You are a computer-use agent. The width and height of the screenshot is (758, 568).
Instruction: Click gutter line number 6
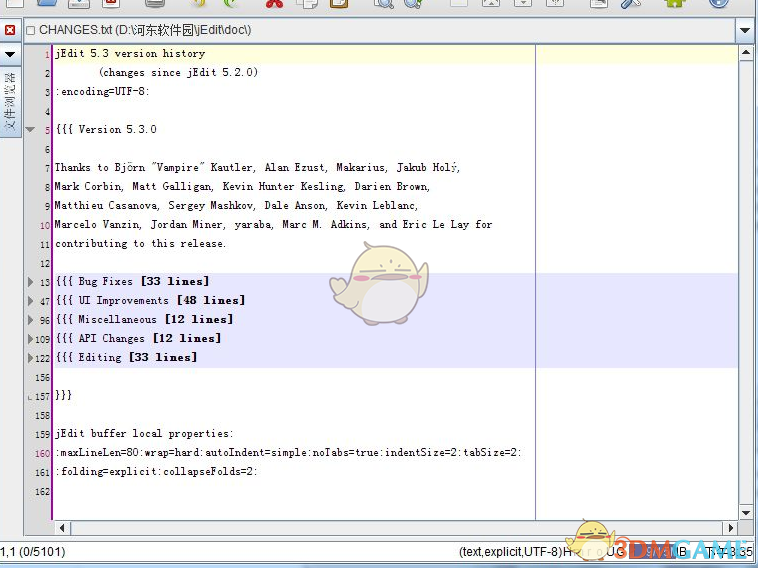[x=47, y=149]
